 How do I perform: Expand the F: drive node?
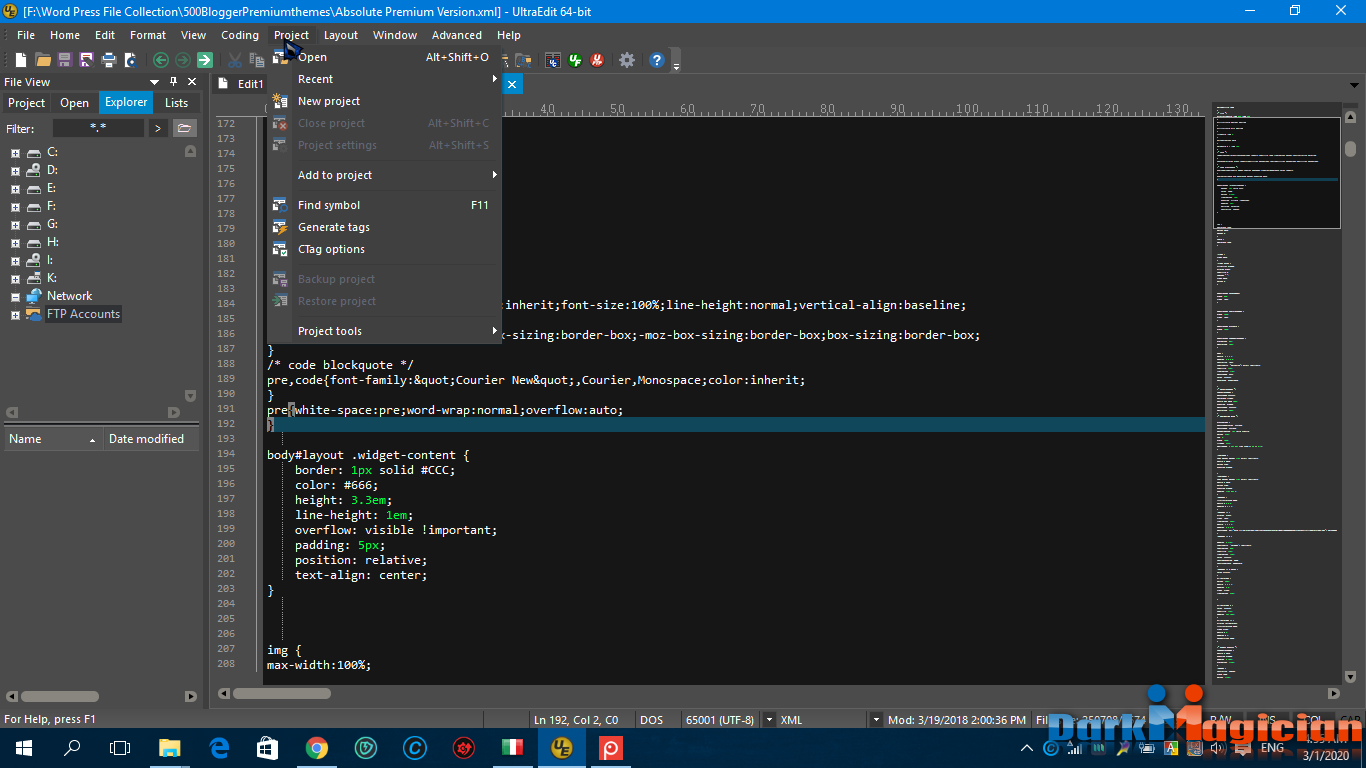tap(15, 206)
